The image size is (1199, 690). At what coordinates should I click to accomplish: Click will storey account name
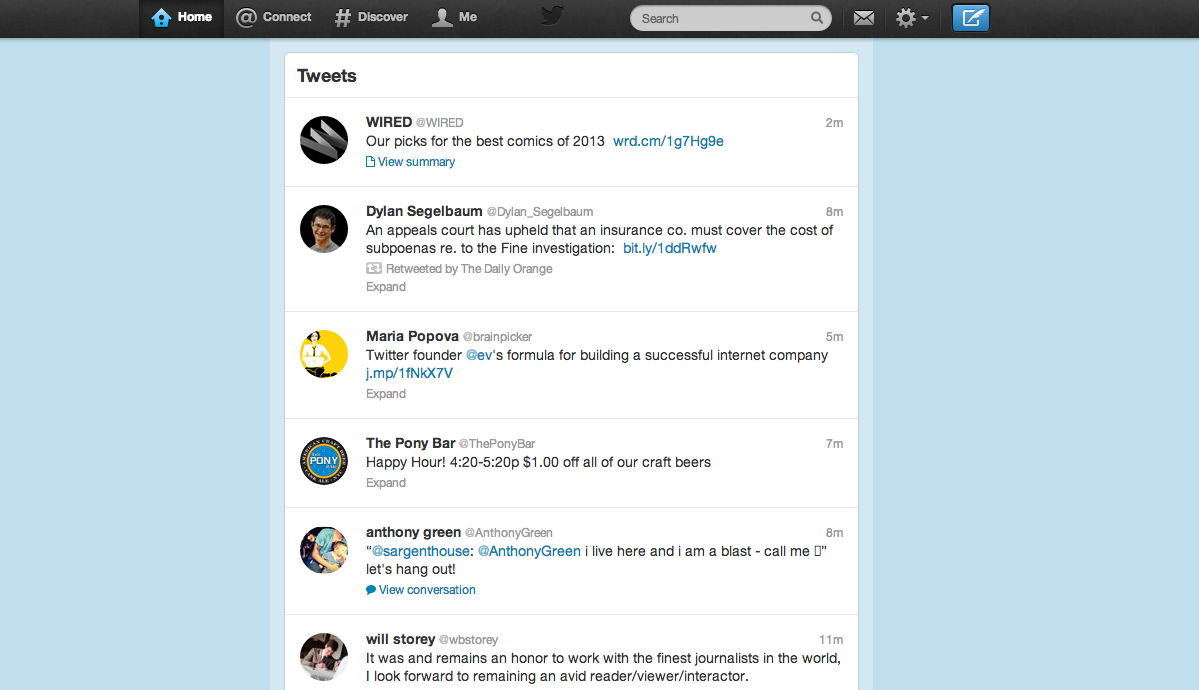[x=401, y=640]
